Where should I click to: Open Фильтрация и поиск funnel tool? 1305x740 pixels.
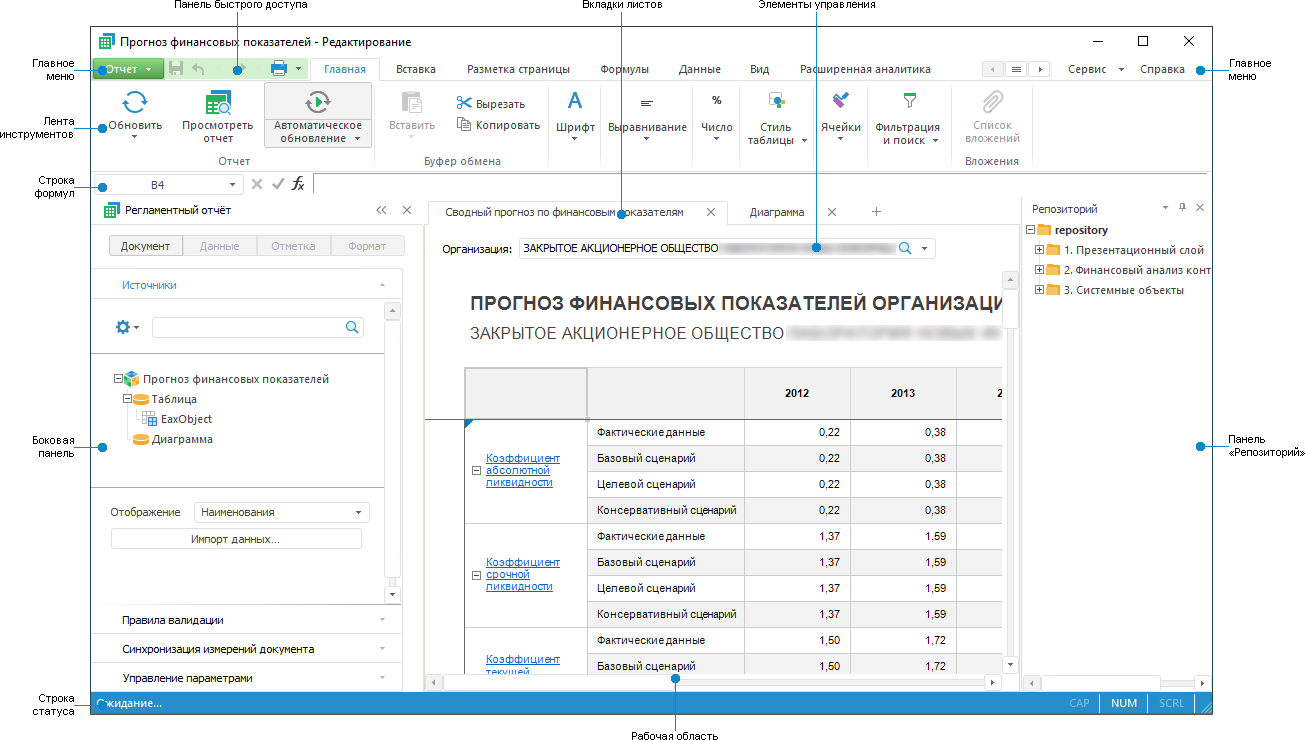[x=909, y=101]
